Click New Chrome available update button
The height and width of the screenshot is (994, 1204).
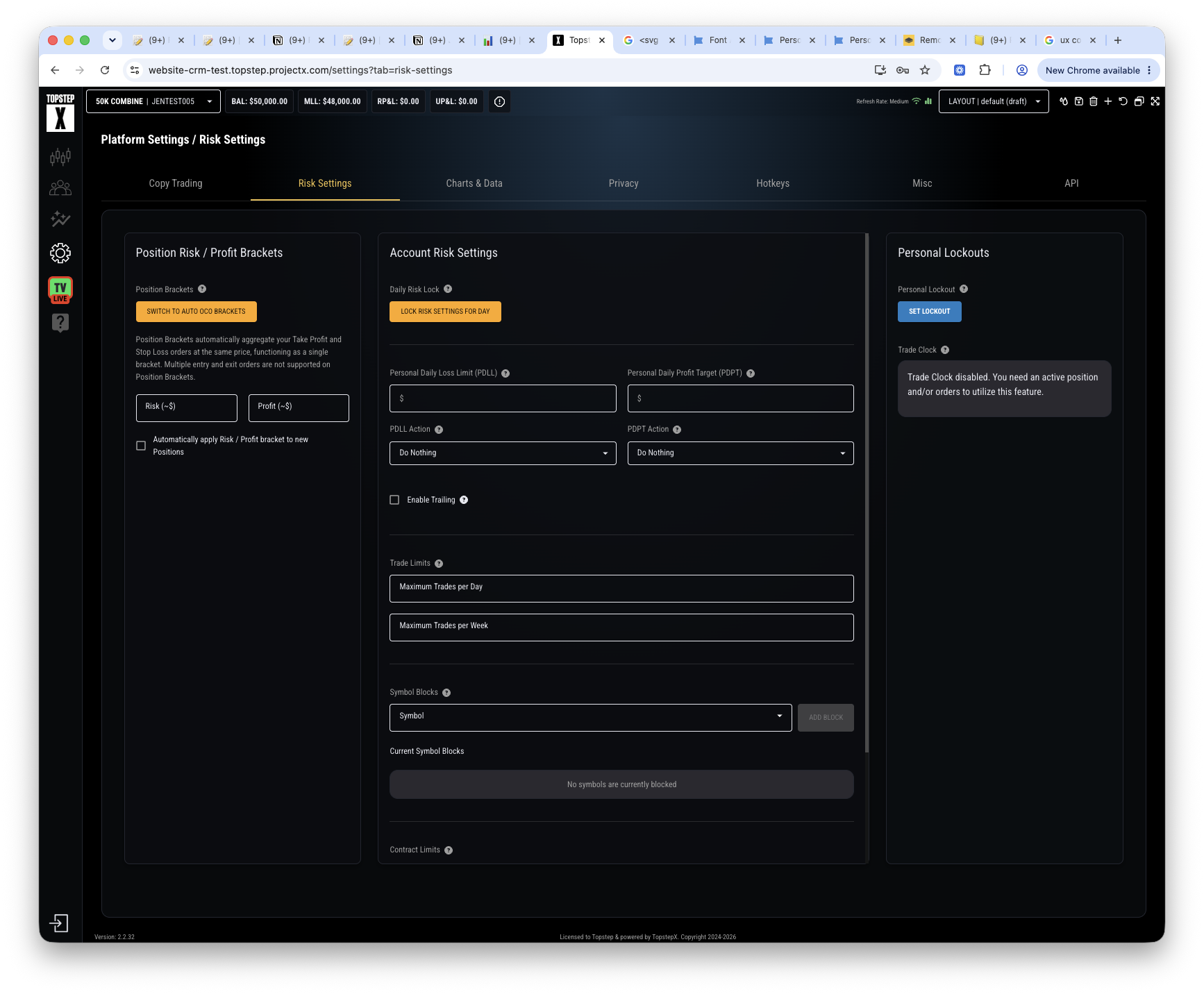(1098, 70)
